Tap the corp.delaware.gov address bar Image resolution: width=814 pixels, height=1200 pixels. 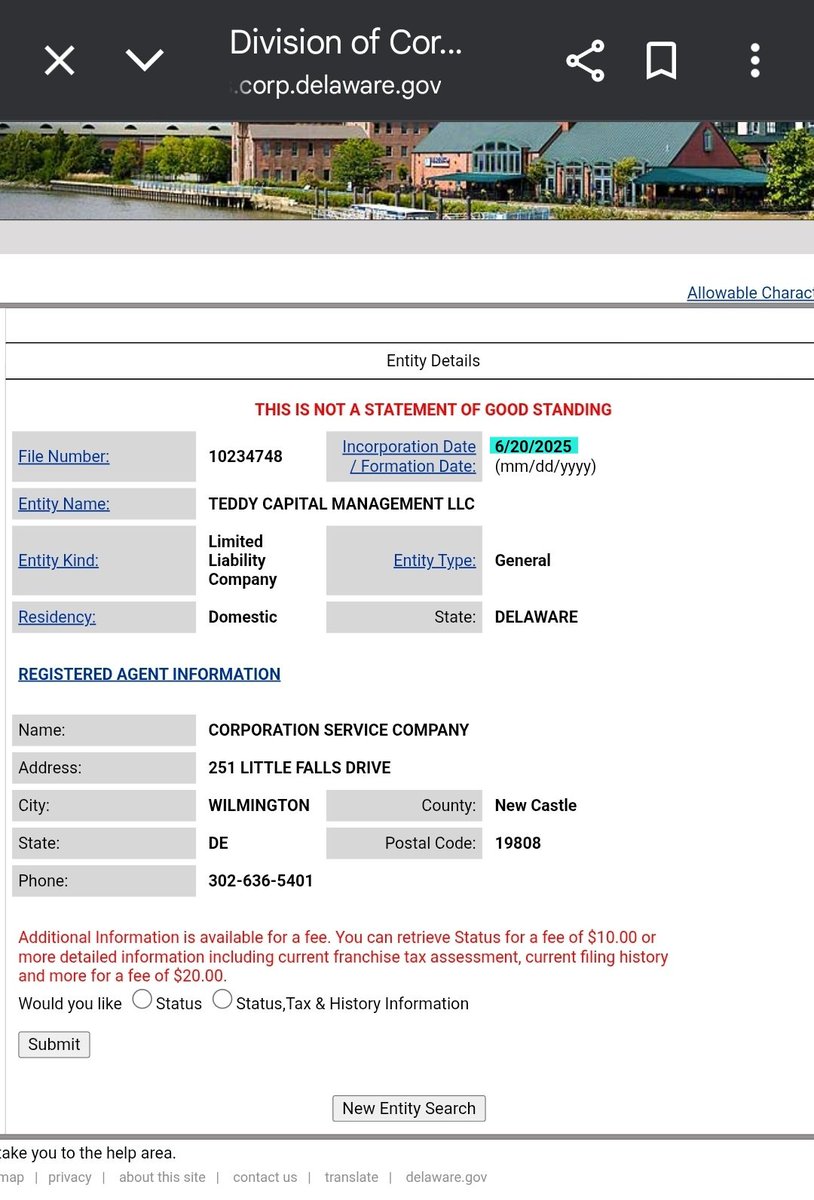coord(336,86)
